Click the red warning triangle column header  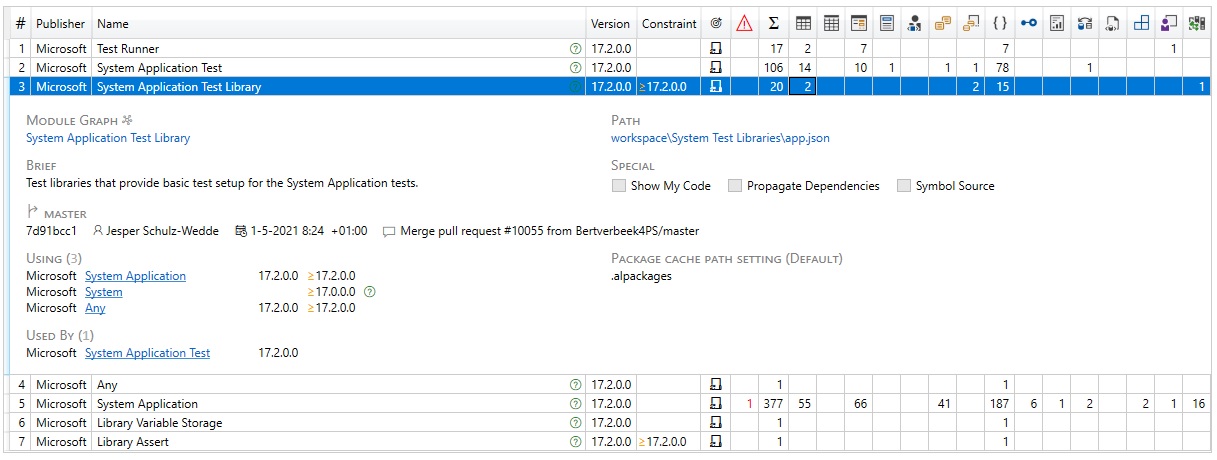[744, 24]
